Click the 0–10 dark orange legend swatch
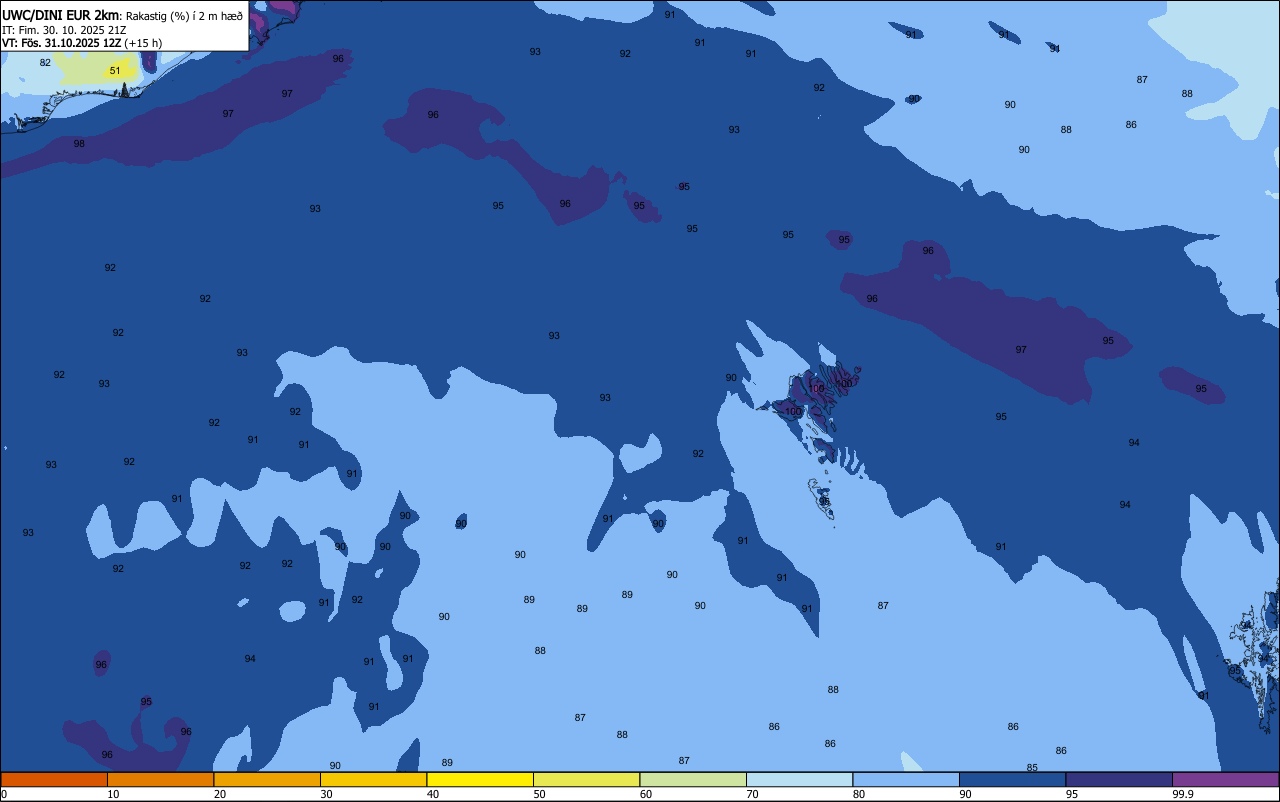Screen dimensions: 1280x802 [x=54, y=779]
